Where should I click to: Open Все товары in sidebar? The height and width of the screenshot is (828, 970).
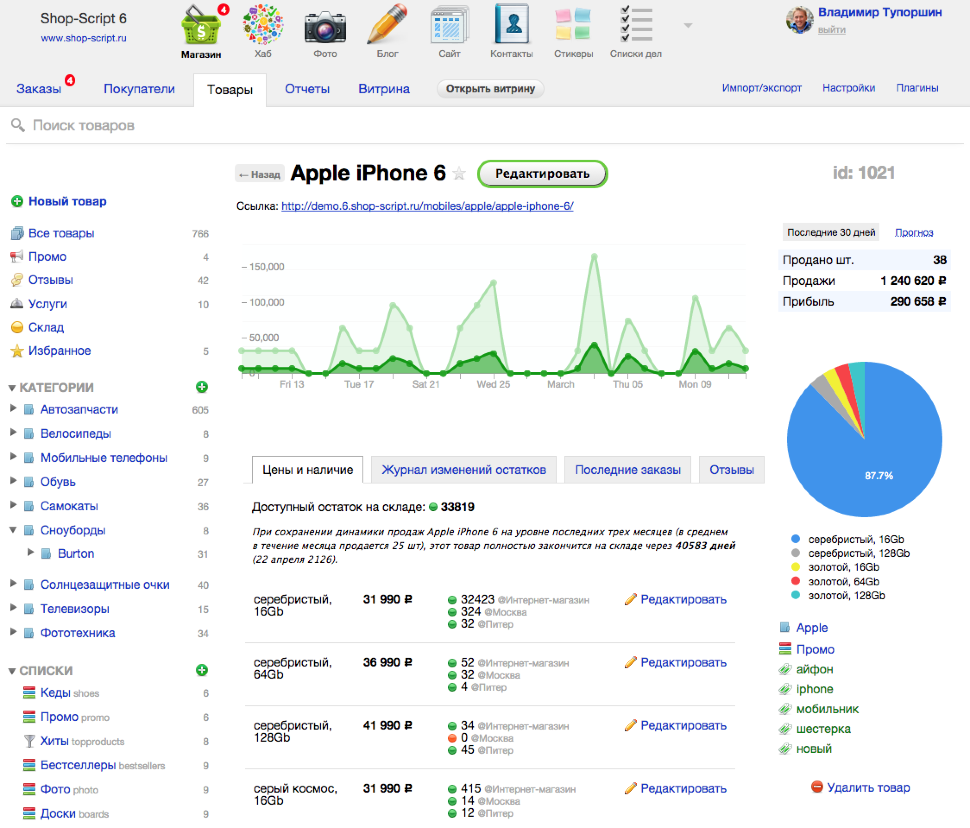click(61, 233)
